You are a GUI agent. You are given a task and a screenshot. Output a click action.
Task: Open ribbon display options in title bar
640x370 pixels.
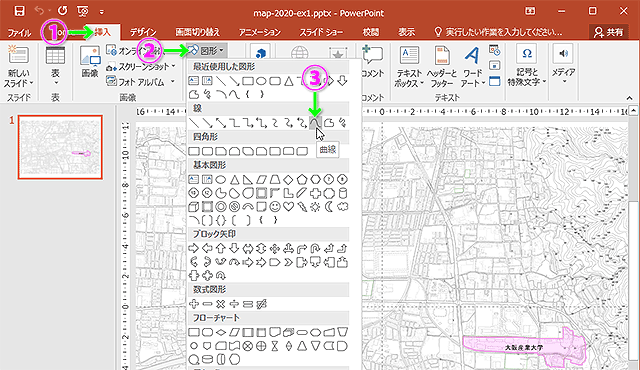(x=530, y=11)
